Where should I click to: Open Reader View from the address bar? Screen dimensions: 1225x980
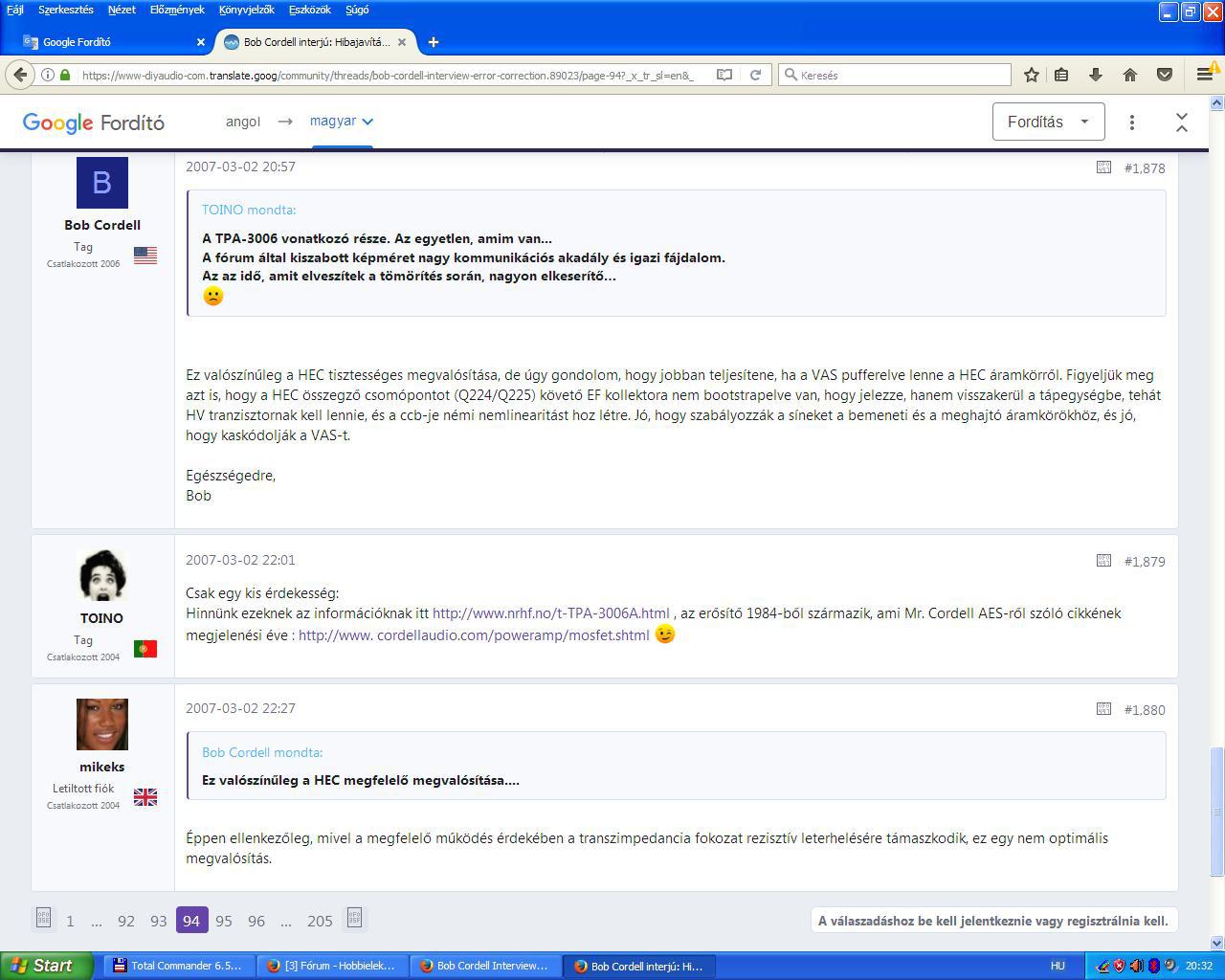(724, 75)
